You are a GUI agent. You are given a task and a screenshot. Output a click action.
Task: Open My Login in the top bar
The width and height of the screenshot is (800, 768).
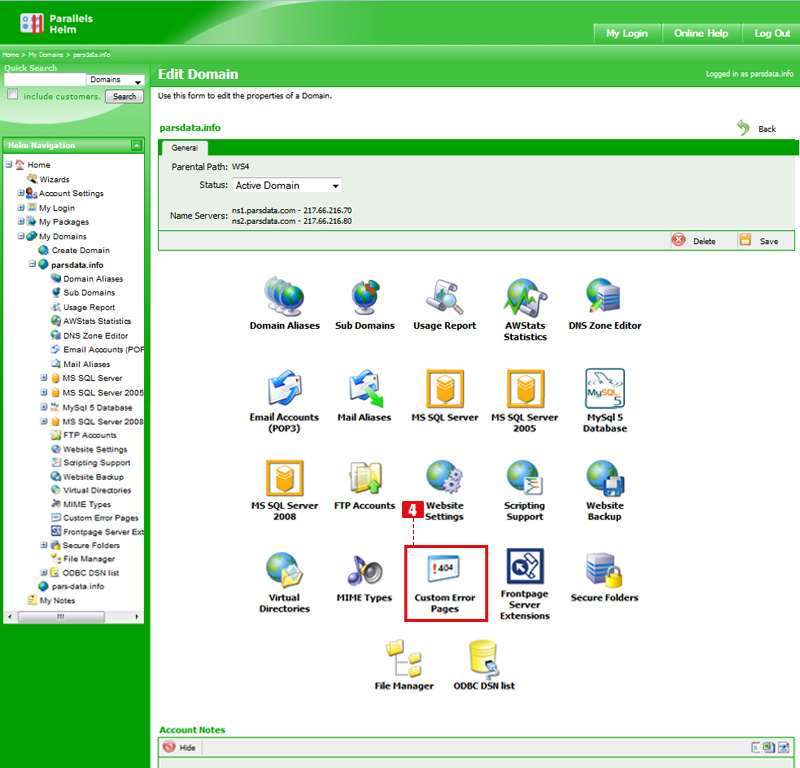click(x=627, y=34)
